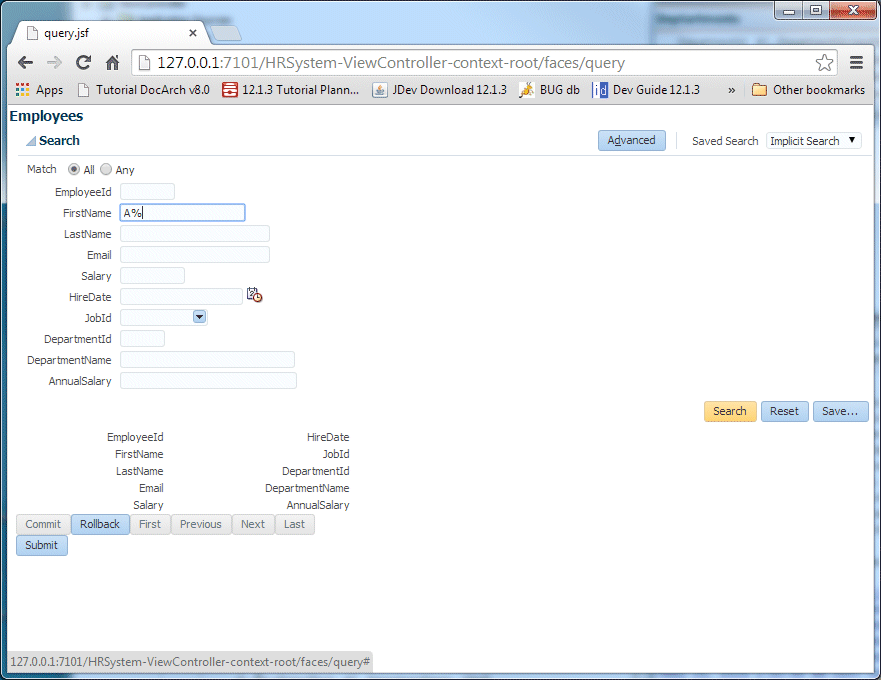881x680 pixels.
Task: Open the JDev Download 12.1.3 bookmark
Action: [x=439, y=90]
